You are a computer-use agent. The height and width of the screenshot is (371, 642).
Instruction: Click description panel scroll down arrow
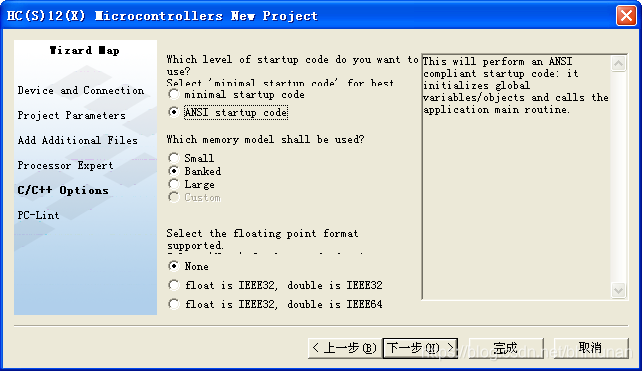pos(618,290)
